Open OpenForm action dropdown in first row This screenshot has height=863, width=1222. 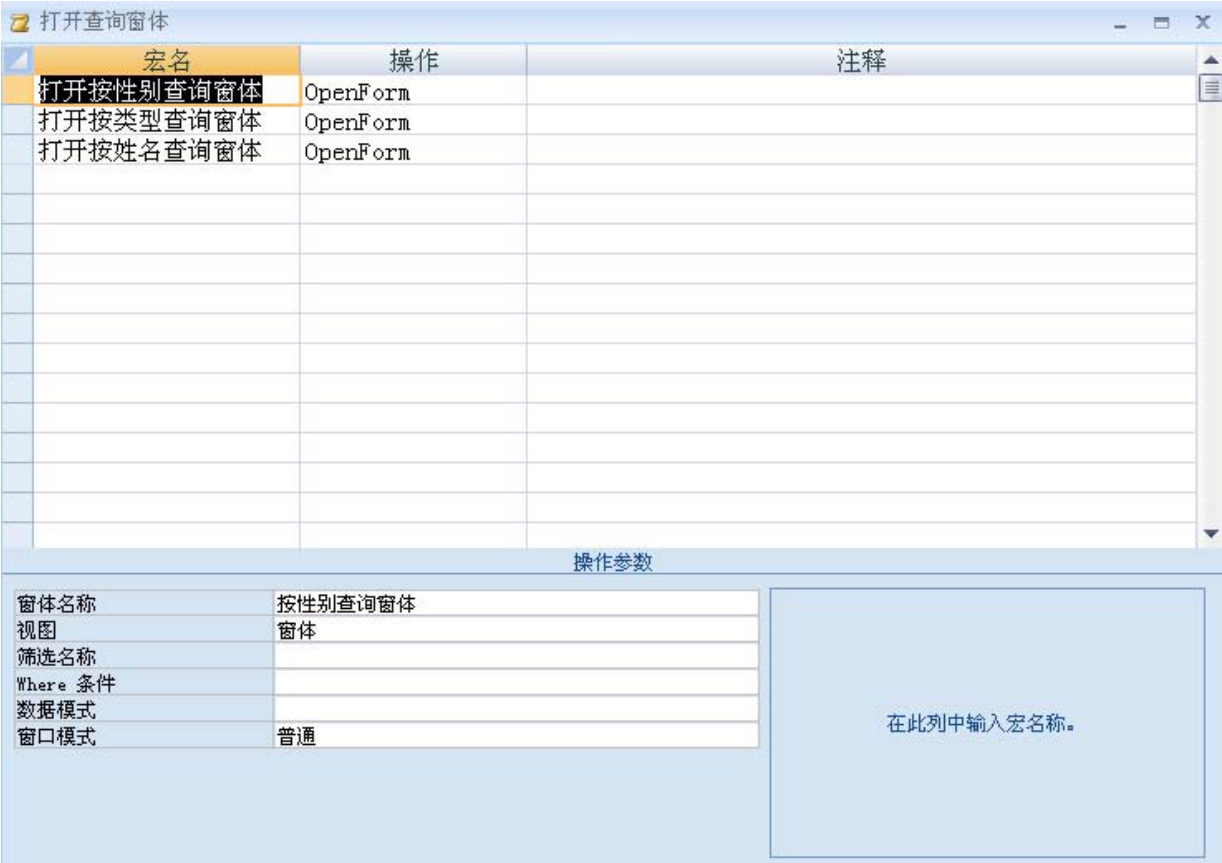pos(412,93)
